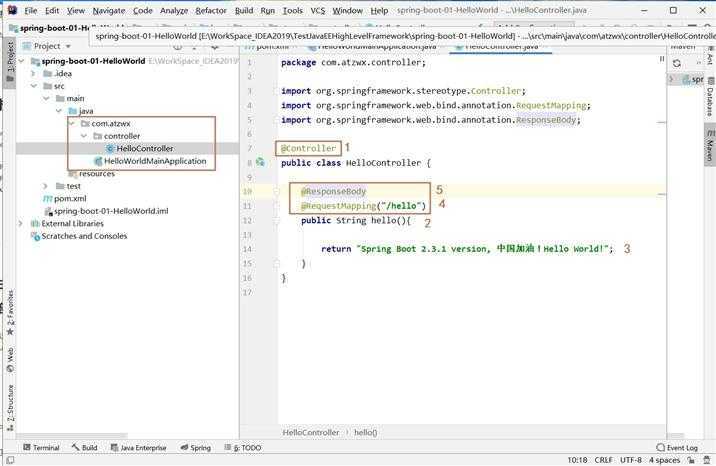Click the HelloController class icon in tree

click(x=110, y=148)
